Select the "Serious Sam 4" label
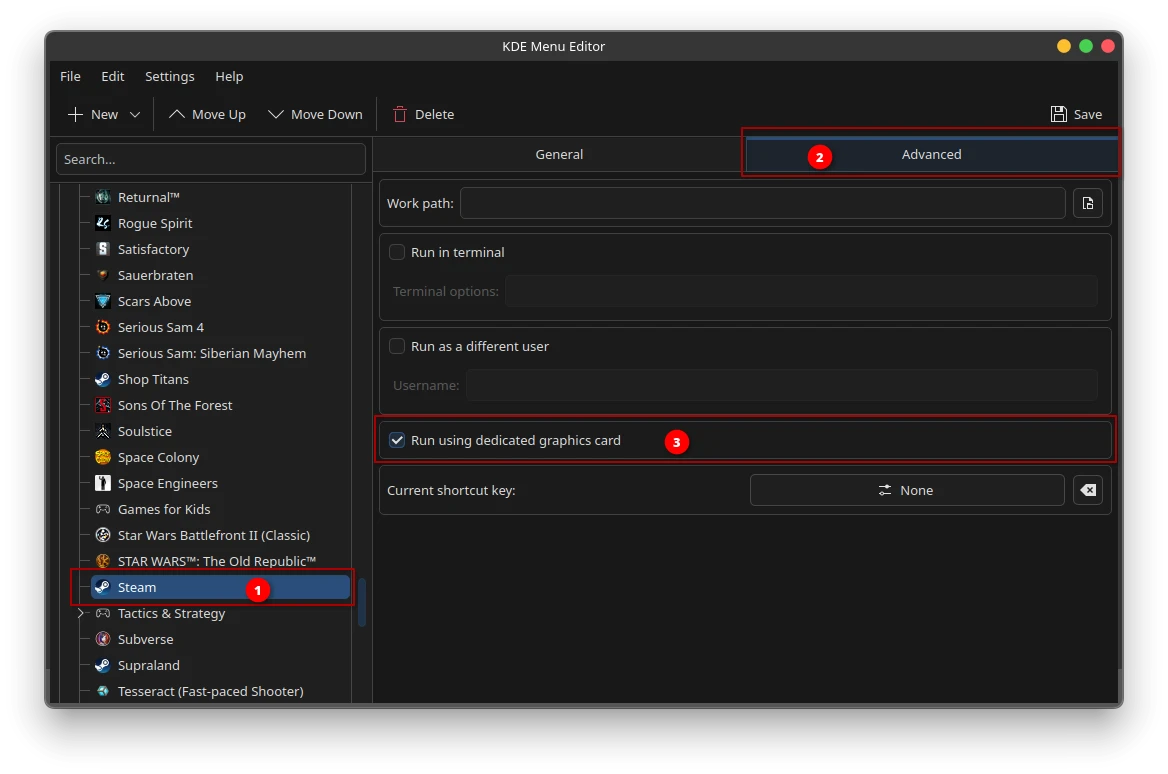This screenshot has height=774, width=1168. coord(161,328)
